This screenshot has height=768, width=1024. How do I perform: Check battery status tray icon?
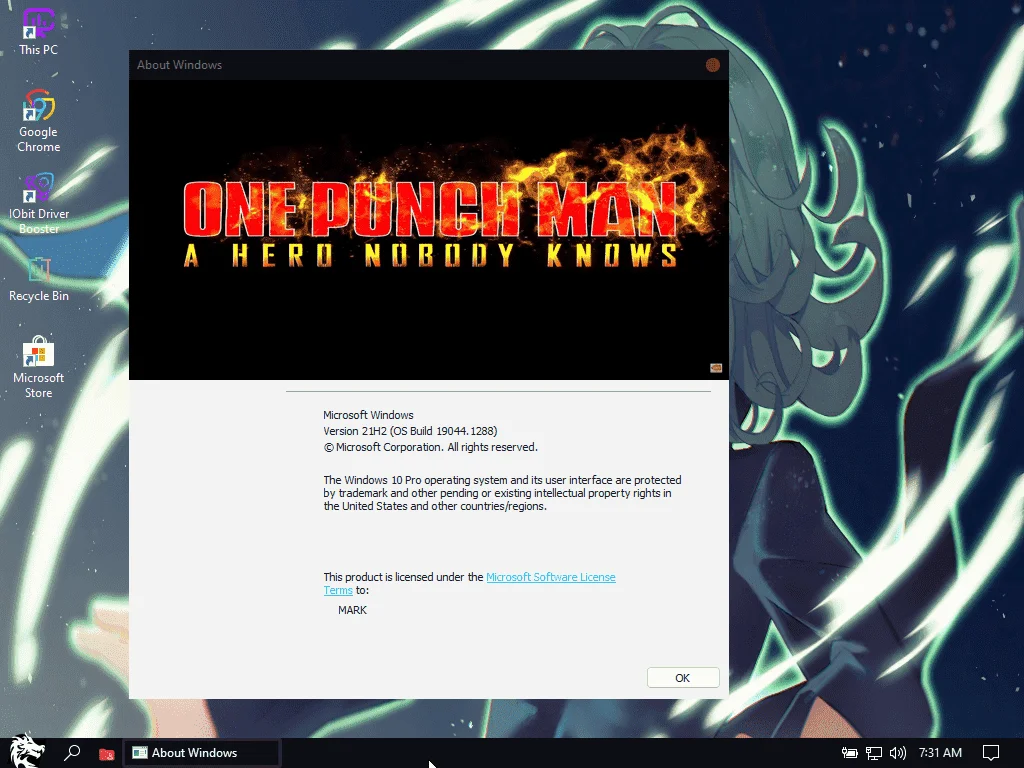[849, 753]
